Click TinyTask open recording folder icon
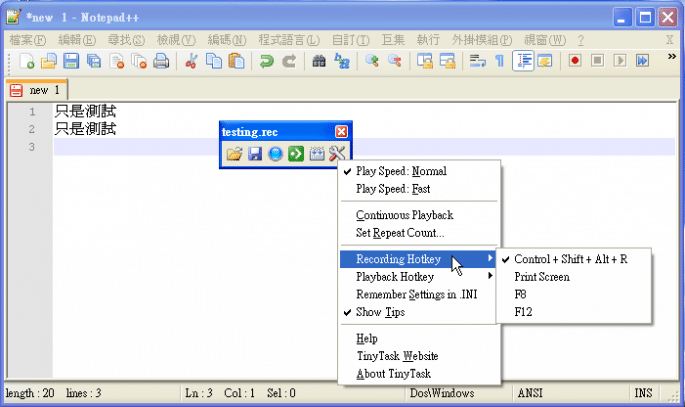Viewport: 685px width, 407px height. (234, 154)
